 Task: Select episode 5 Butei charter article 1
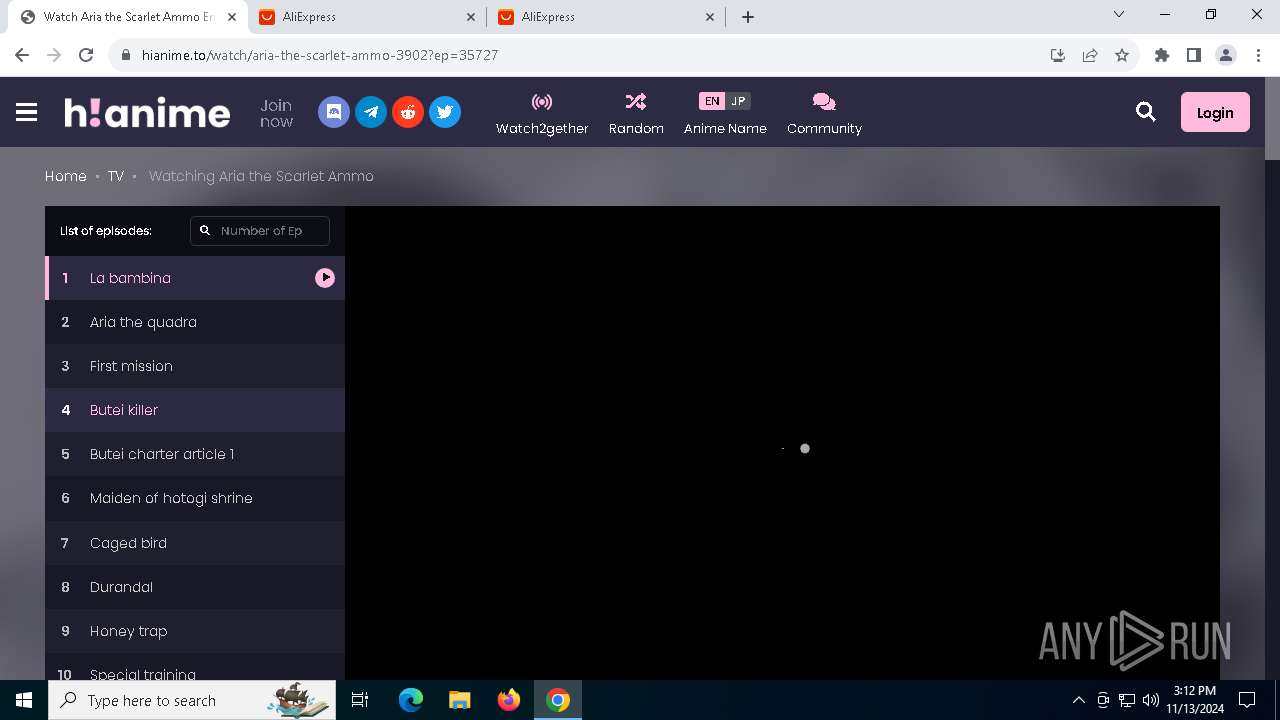(x=195, y=454)
